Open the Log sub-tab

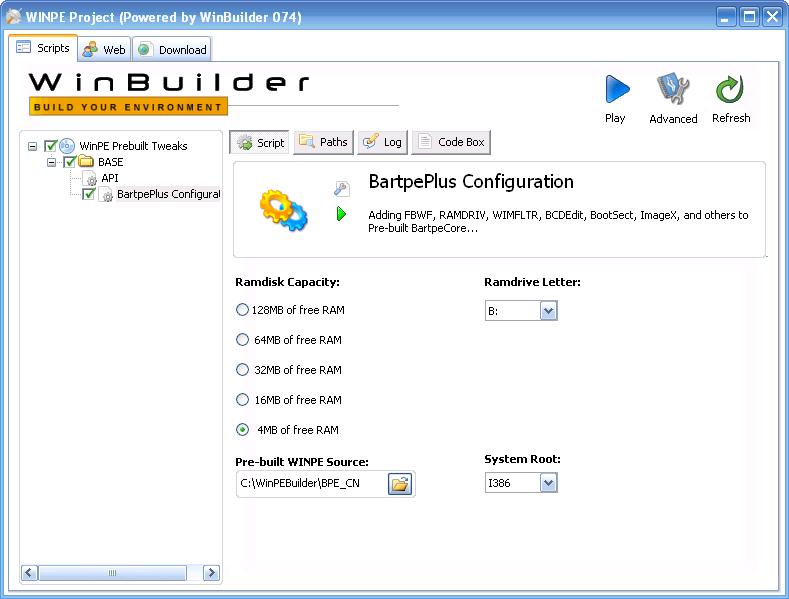(x=382, y=142)
